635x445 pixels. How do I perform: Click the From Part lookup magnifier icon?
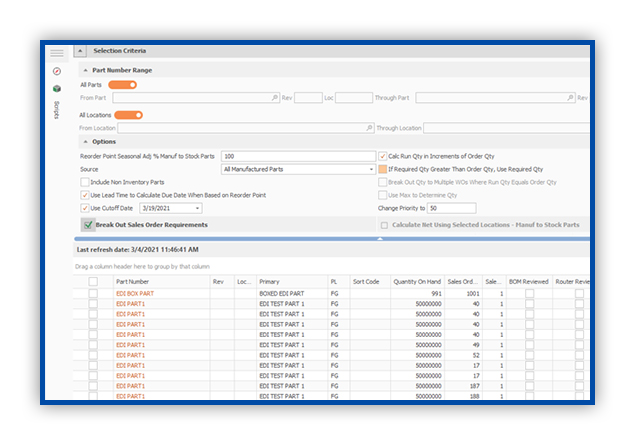tap(275, 98)
